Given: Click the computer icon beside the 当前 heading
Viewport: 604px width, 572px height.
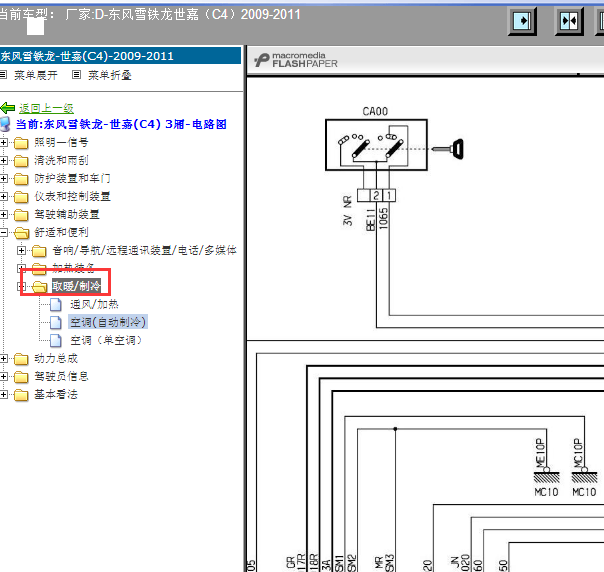Looking at the screenshot, I should tap(5, 124).
